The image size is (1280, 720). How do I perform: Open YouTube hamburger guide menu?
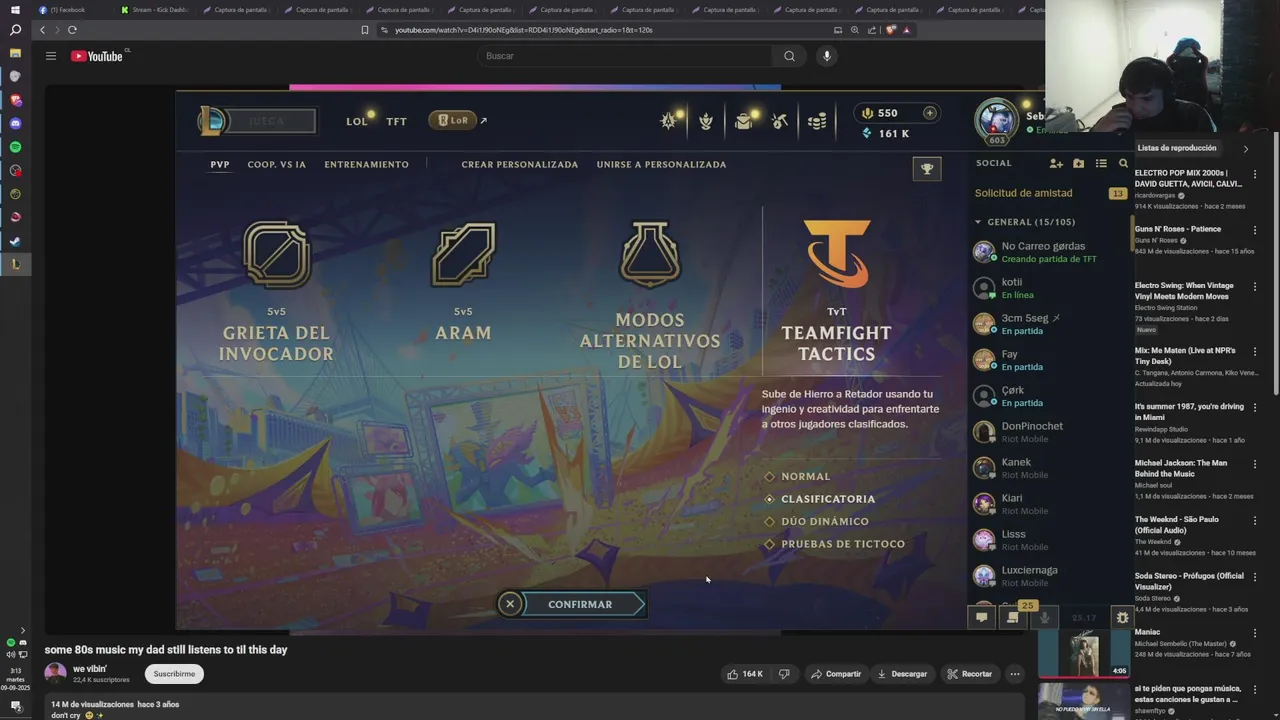[50, 56]
